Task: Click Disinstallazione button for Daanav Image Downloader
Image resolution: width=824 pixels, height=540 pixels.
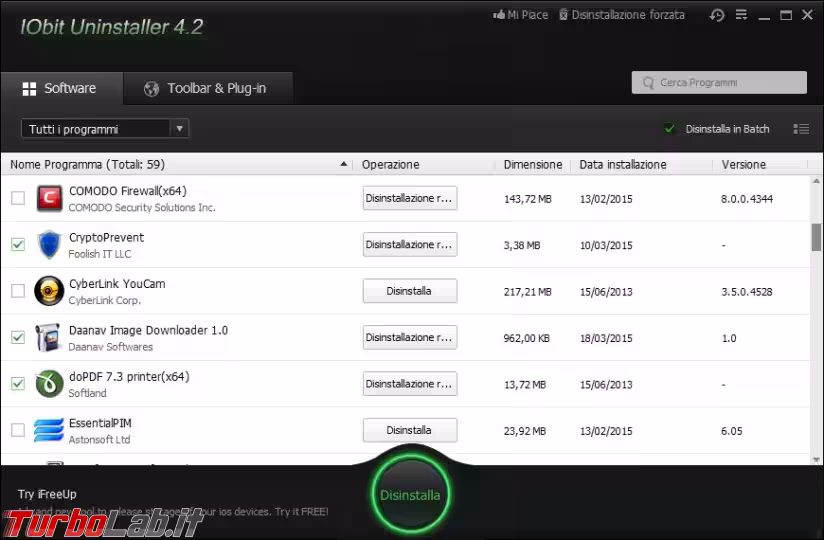Action: coord(409,337)
